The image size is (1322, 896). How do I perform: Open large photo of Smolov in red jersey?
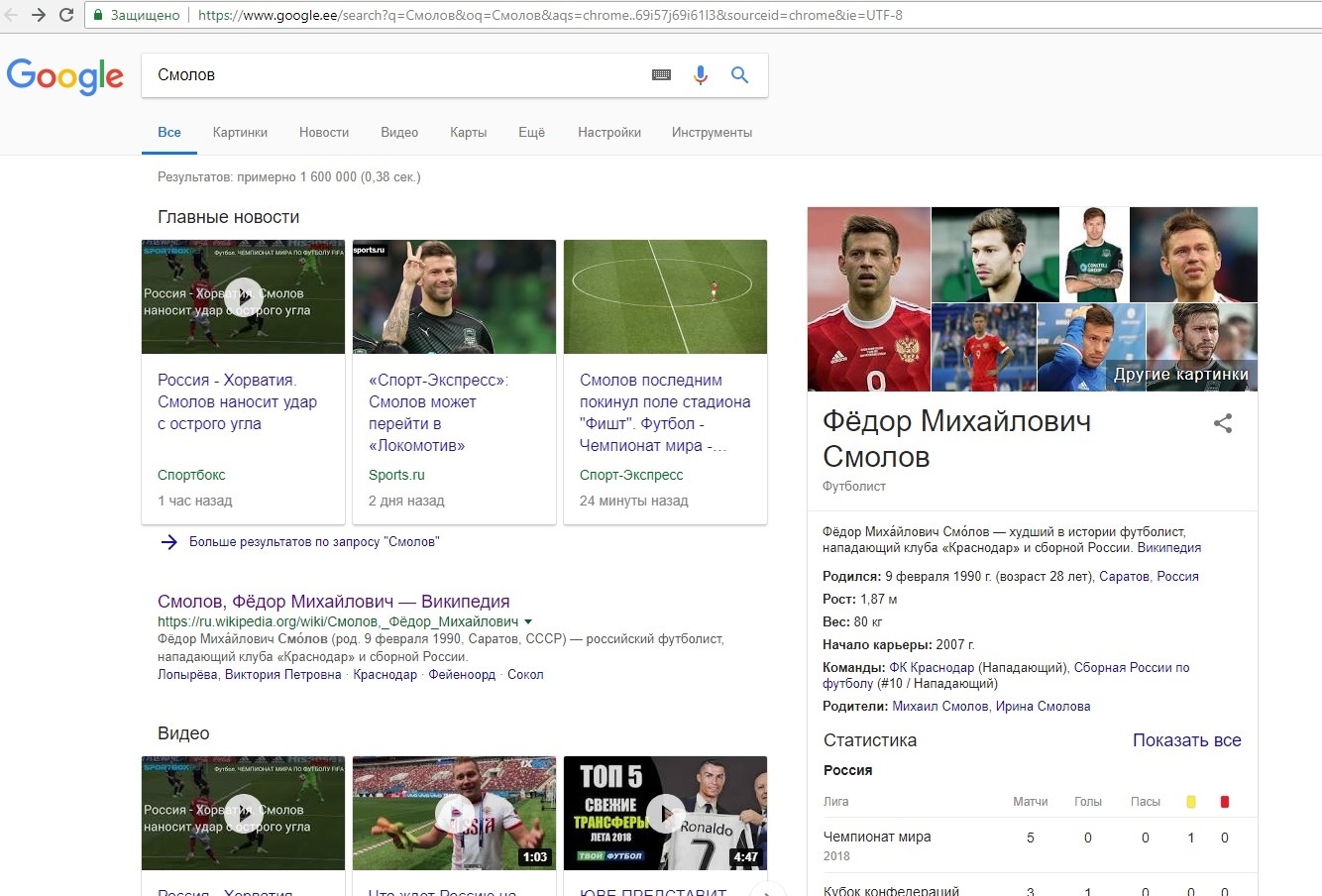pyautogui.click(x=869, y=299)
